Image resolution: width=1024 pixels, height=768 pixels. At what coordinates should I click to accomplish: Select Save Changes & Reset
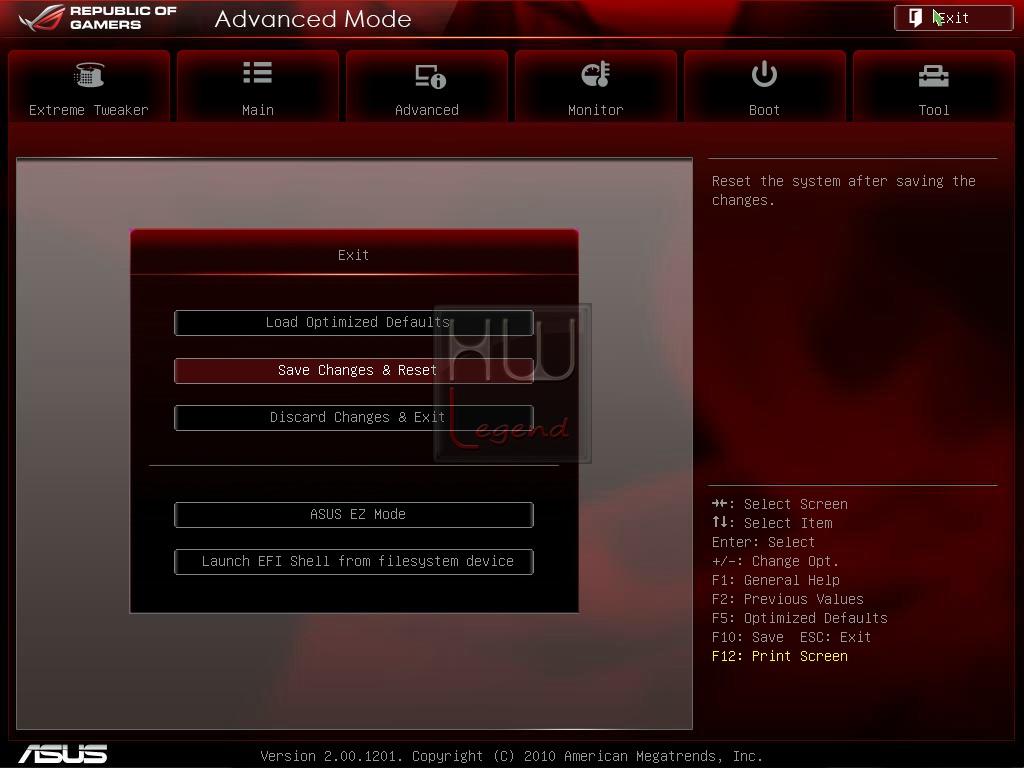pos(354,370)
